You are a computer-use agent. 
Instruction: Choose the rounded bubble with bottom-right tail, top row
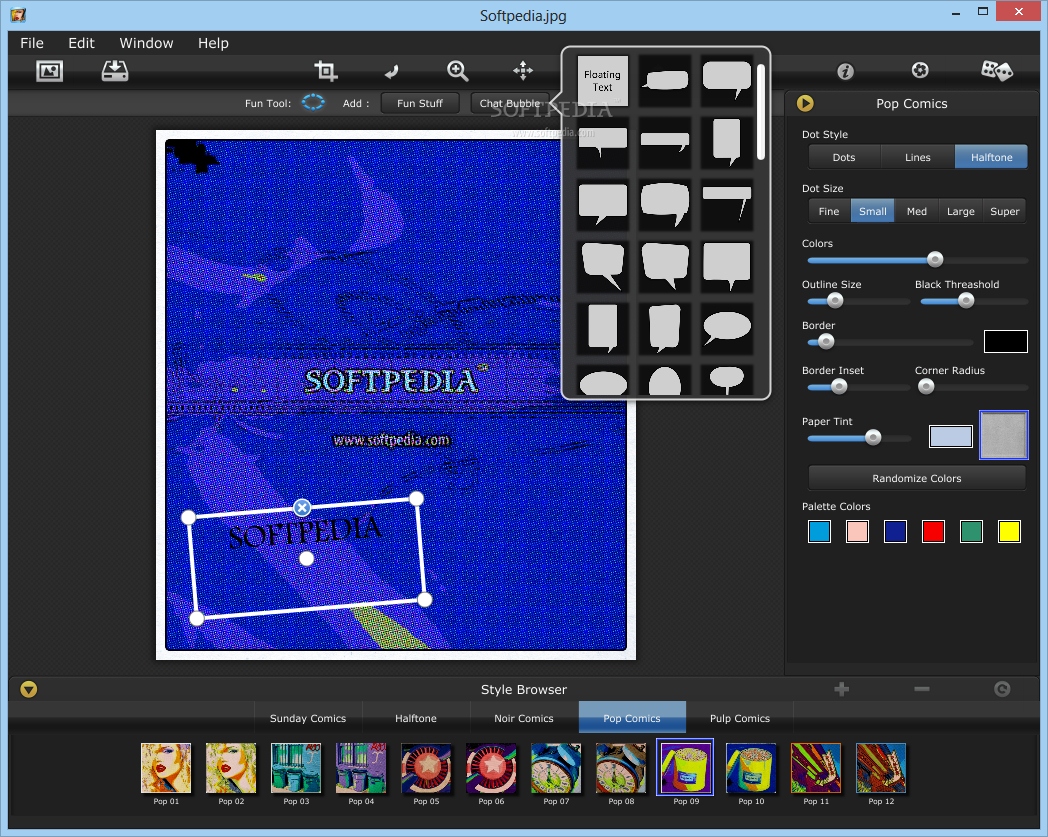[x=727, y=80]
